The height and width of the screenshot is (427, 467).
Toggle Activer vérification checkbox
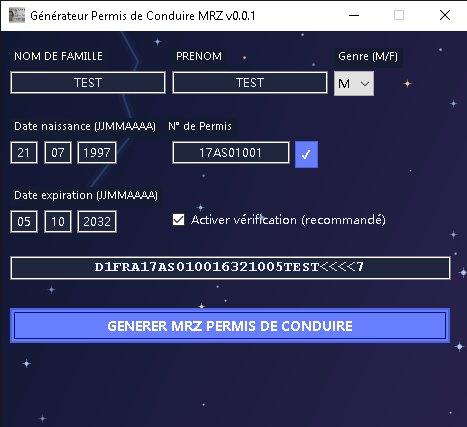tap(178, 220)
